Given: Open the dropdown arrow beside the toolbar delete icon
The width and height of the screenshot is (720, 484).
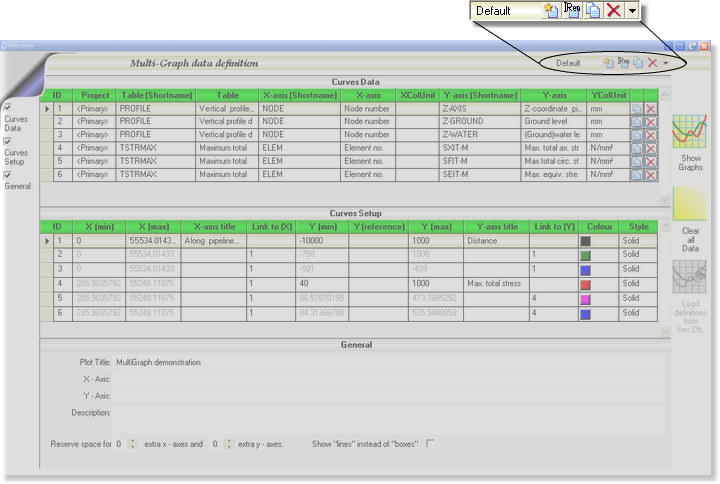Looking at the screenshot, I should click(666, 63).
